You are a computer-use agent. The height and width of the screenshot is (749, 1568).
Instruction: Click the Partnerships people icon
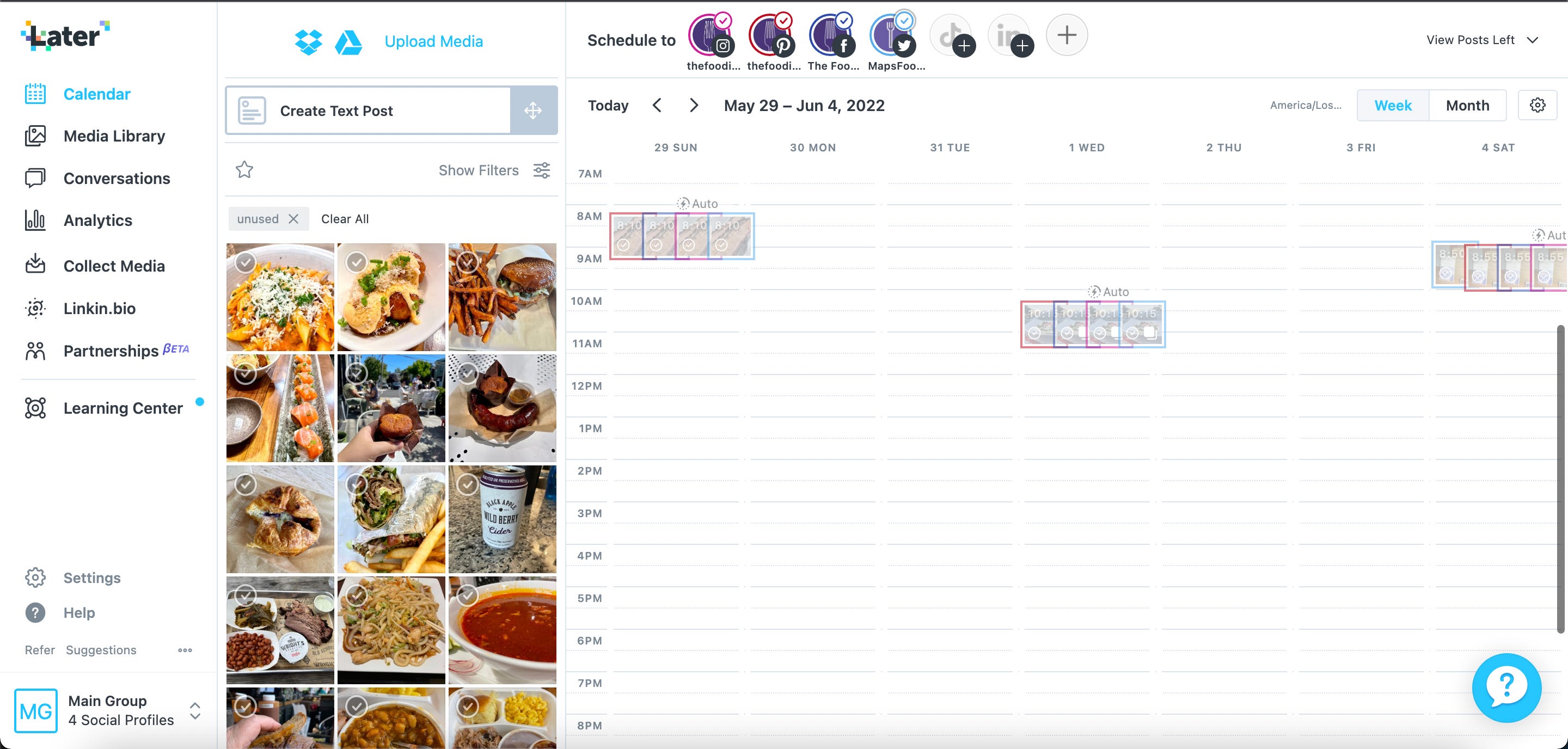point(35,351)
